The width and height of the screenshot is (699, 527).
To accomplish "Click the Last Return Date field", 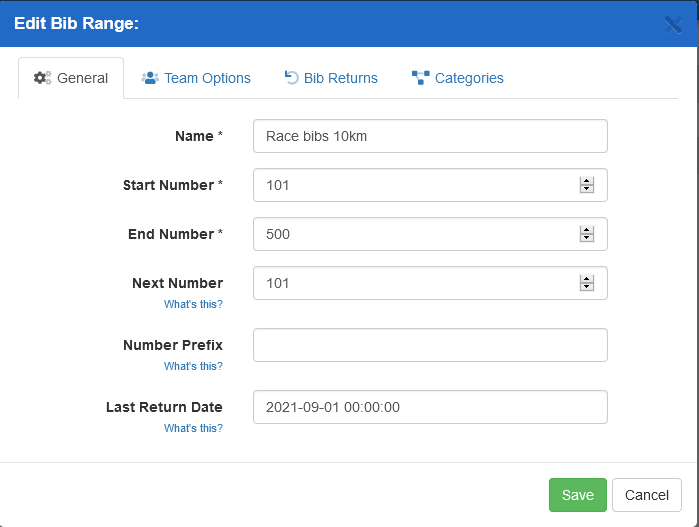I will [430, 407].
